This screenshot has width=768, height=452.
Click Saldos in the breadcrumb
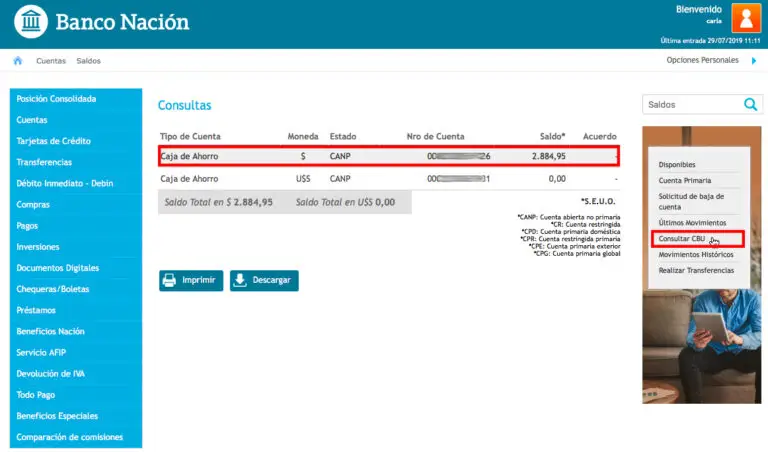89,61
